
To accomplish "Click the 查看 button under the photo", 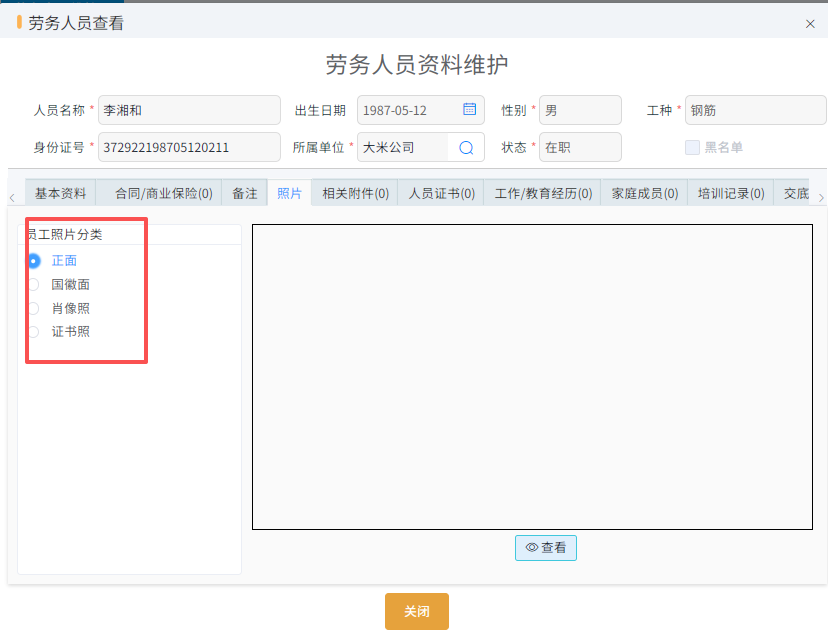I will [x=545, y=548].
